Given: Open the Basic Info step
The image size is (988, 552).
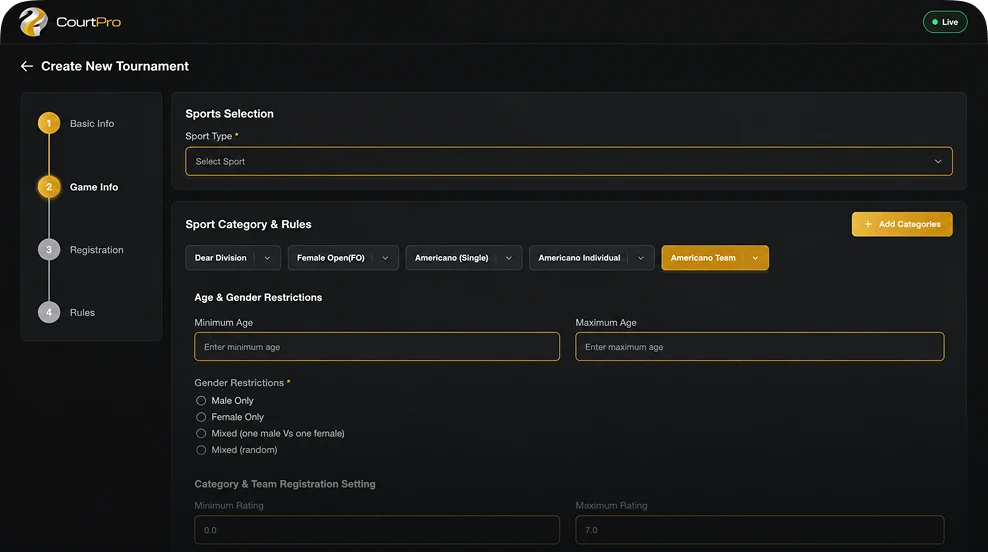Looking at the screenshot, I should [92, 124].
